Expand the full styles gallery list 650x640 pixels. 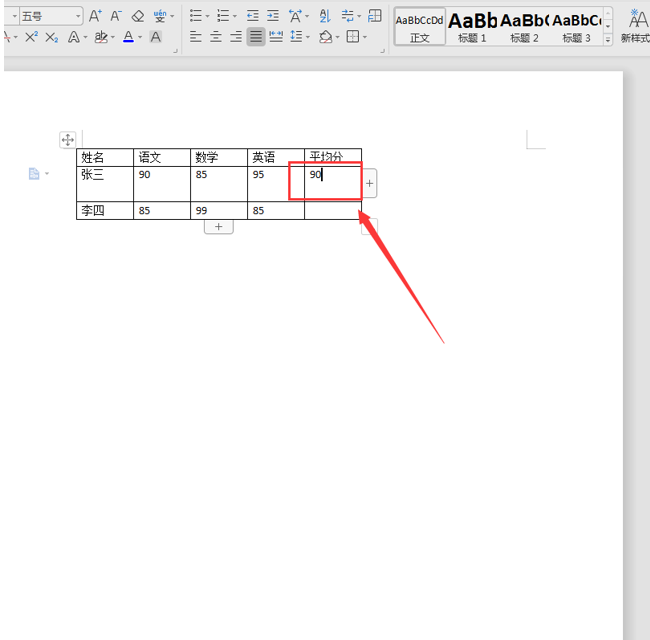(x=608, y=40)
